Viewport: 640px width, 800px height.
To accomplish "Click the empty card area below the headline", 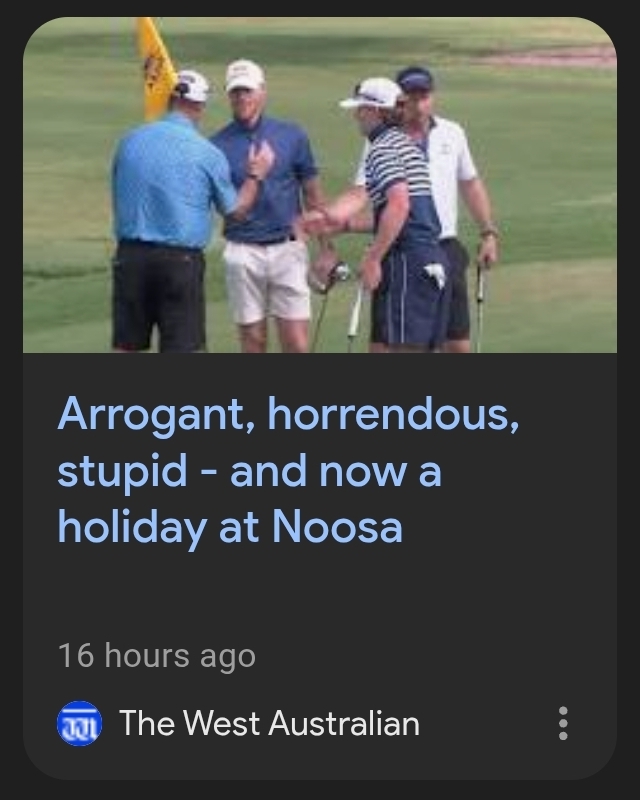I will click(320, 592).
